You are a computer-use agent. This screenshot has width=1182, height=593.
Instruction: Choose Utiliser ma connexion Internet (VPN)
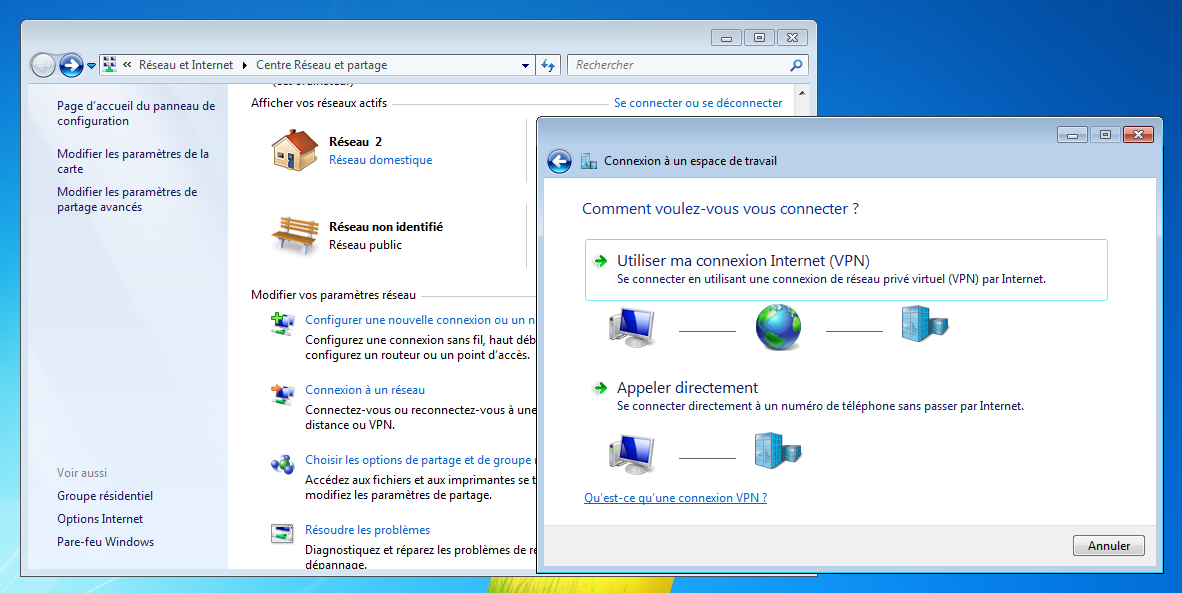pos(846,270)
